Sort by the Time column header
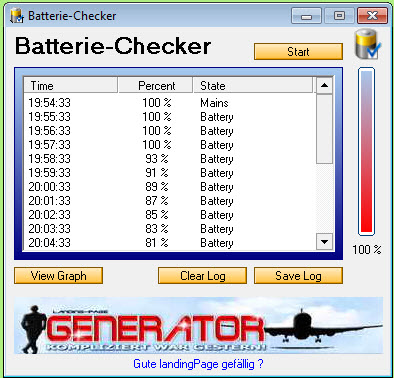Screen dimensions: 394x378 coord(70,85)
